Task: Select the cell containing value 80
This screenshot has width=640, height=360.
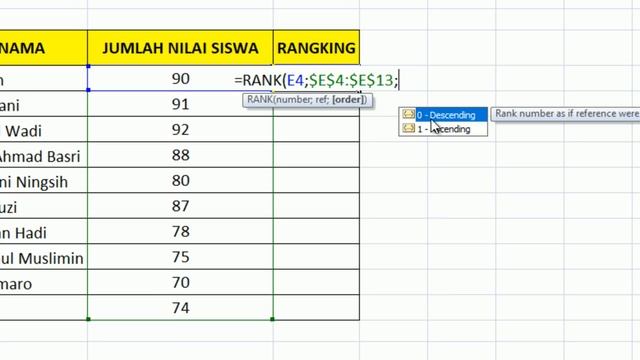Action: pos(180,180)
